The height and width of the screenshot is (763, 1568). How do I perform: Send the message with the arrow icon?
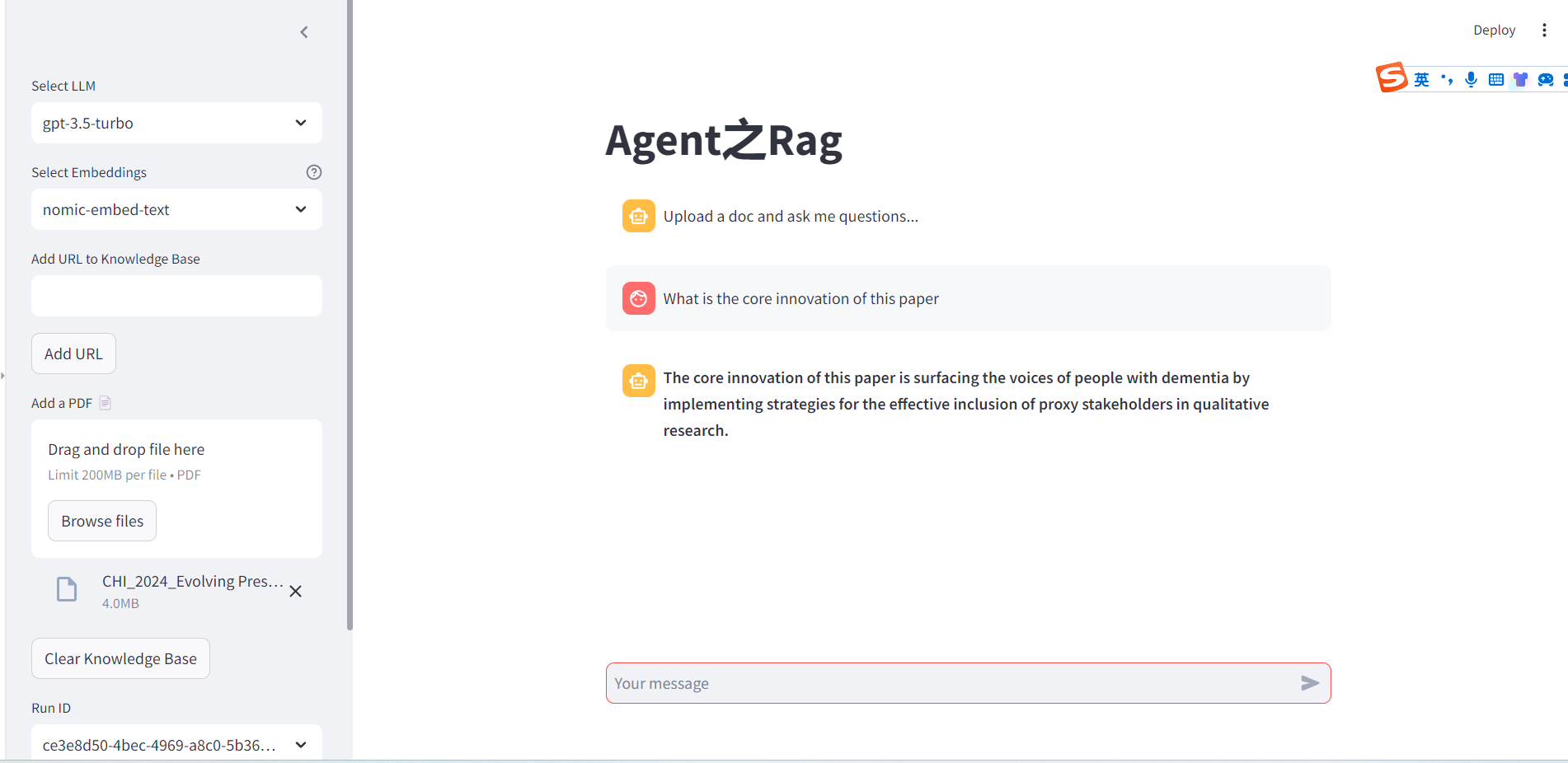click(1310, 683)
